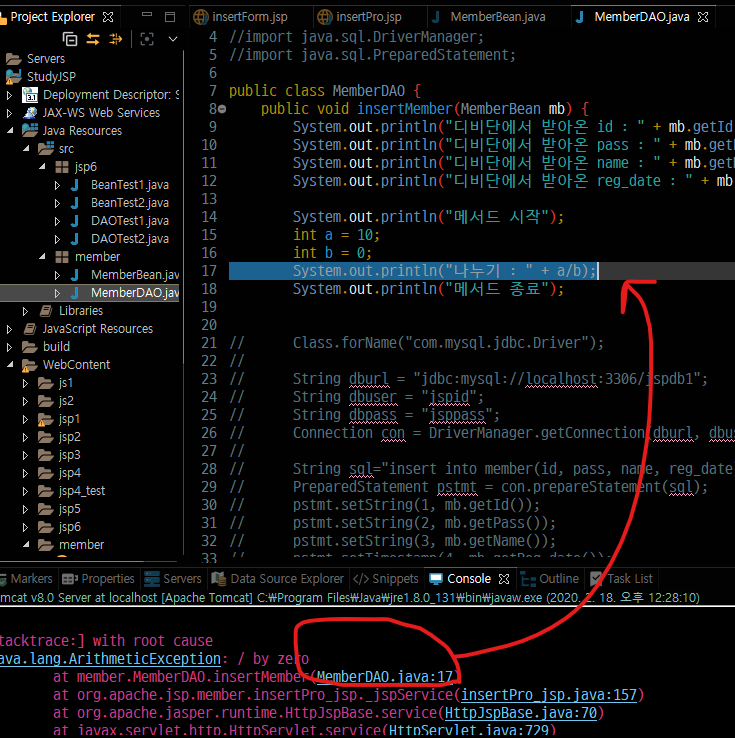Collapse insertMember method fold marker
The height and width of the screenshot is (738, 735).
(x=222, y=109)
